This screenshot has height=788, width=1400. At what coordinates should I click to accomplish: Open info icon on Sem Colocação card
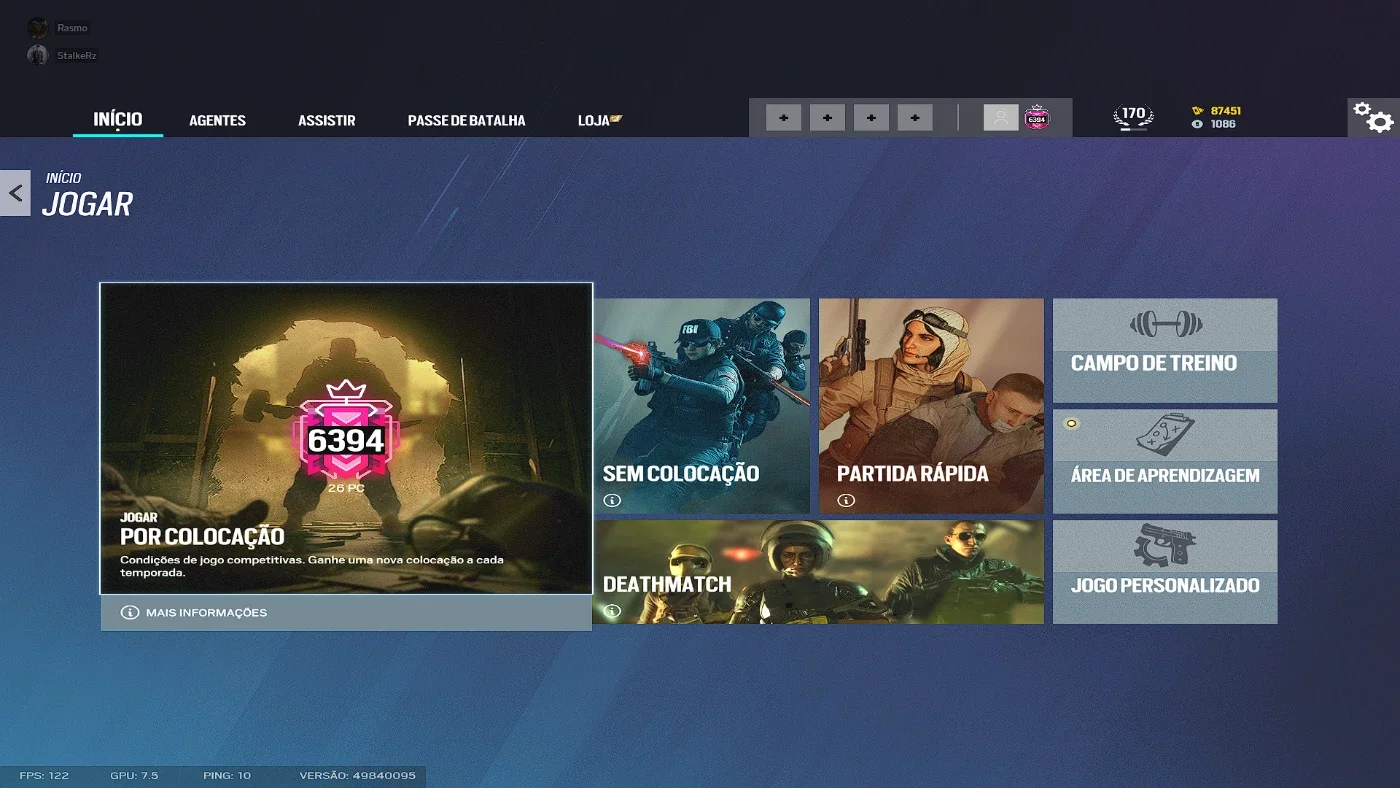pyautogui.click(x=612, y=500)
